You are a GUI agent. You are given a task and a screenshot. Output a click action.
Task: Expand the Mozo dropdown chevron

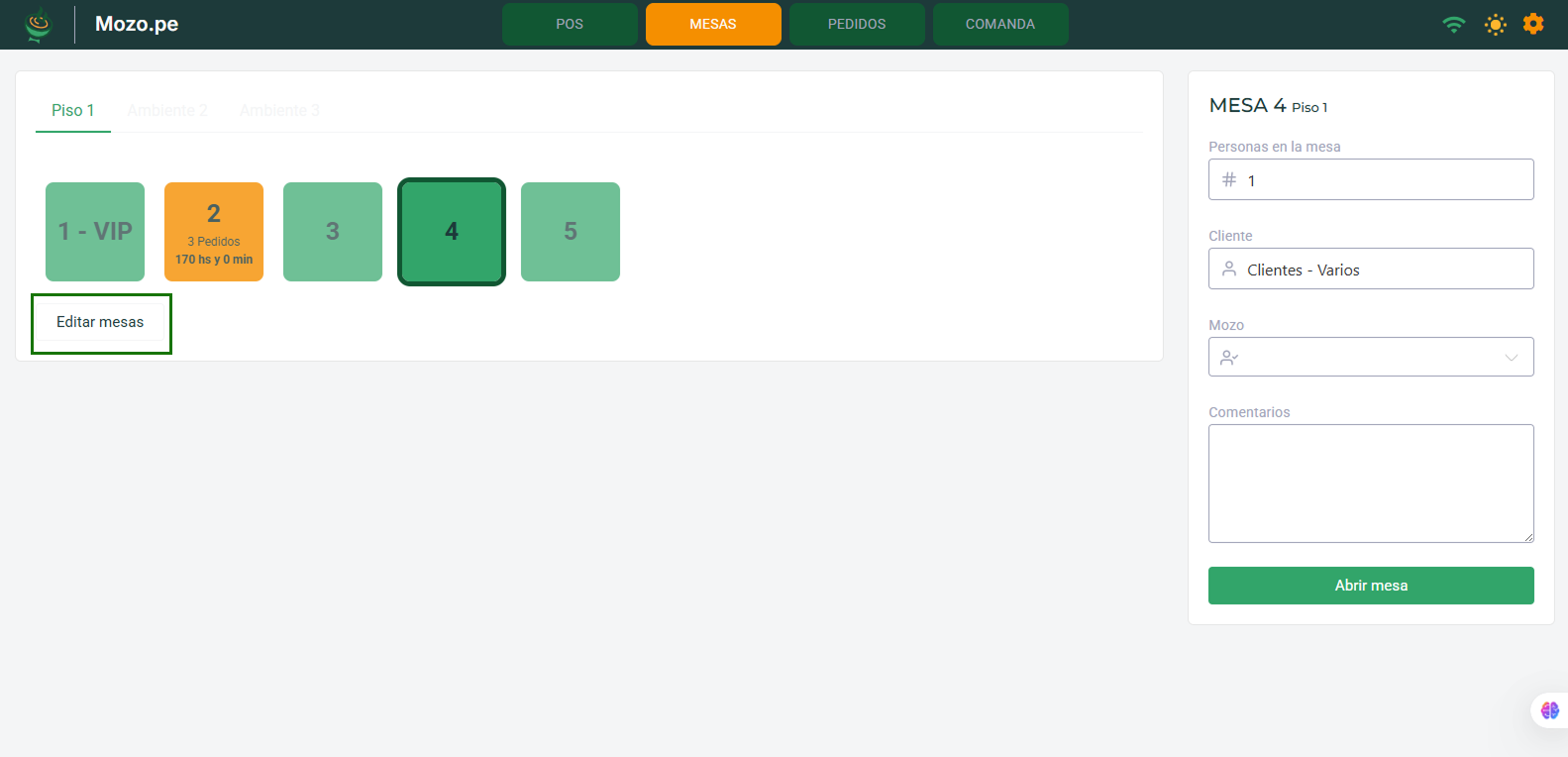pyautogui.click(x=1511, y=358)
